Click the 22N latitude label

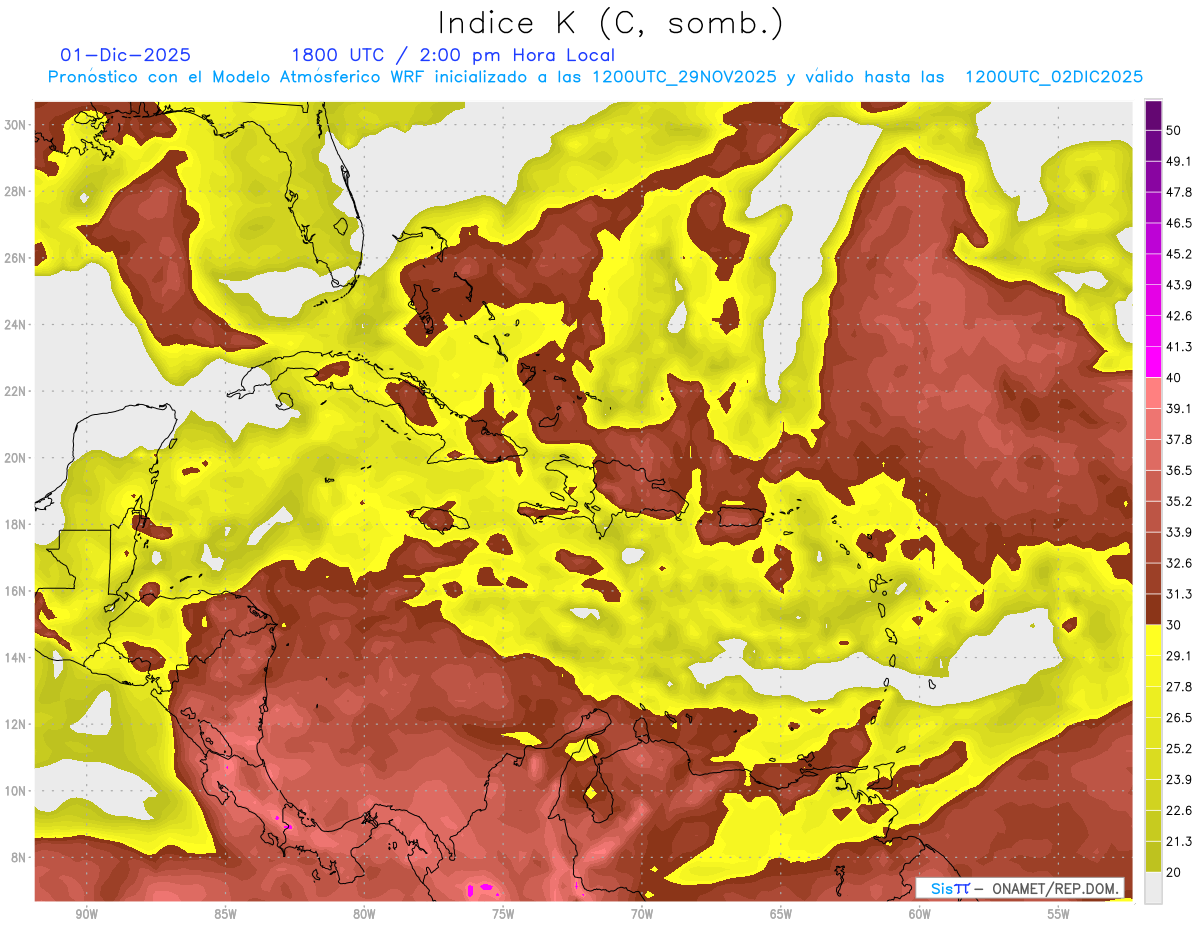[15, 391]
